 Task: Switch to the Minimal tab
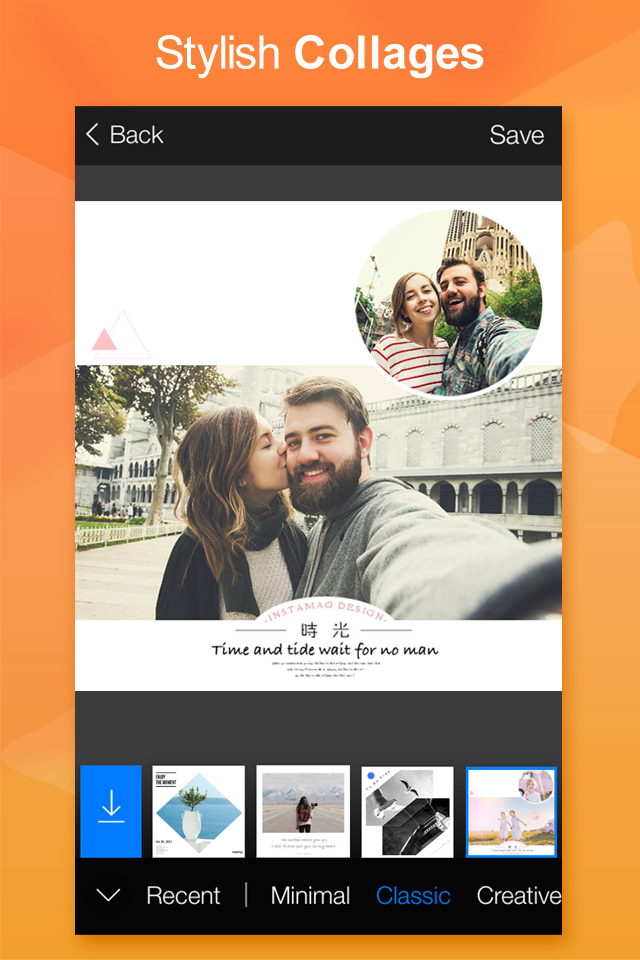(x=311, y=896)
